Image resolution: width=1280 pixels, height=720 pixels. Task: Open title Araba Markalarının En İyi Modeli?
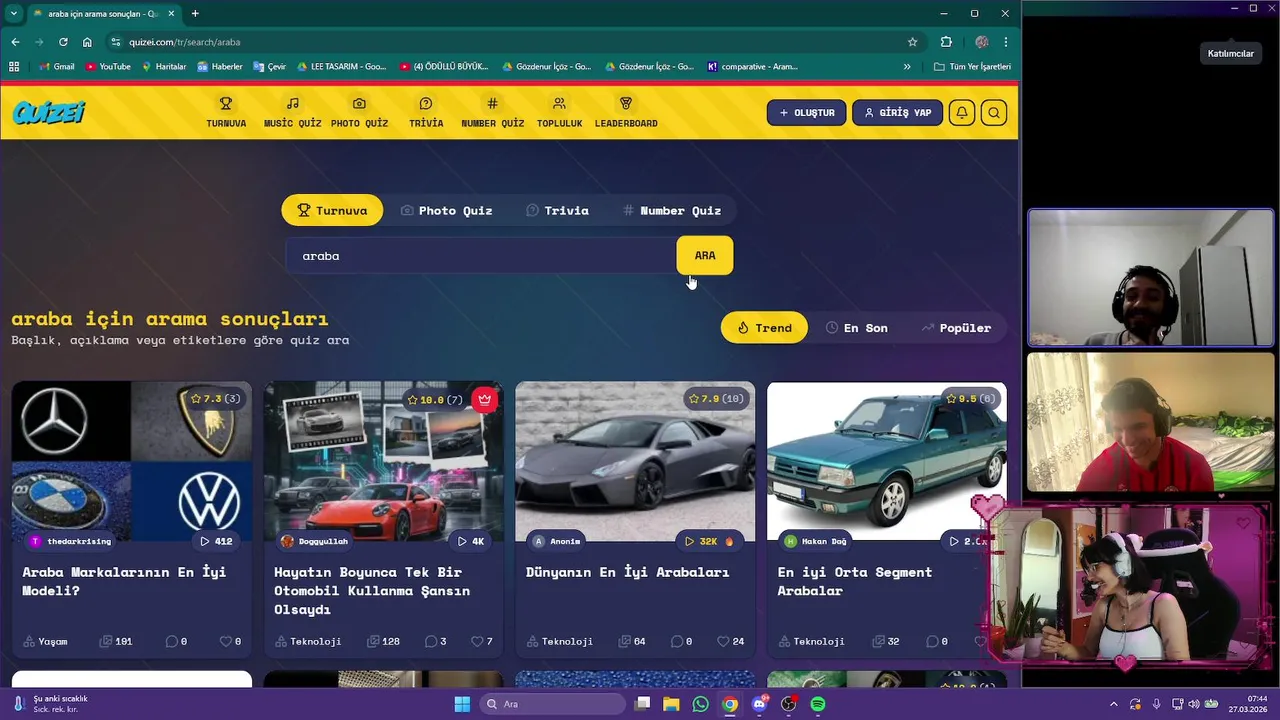click(124, 581)
